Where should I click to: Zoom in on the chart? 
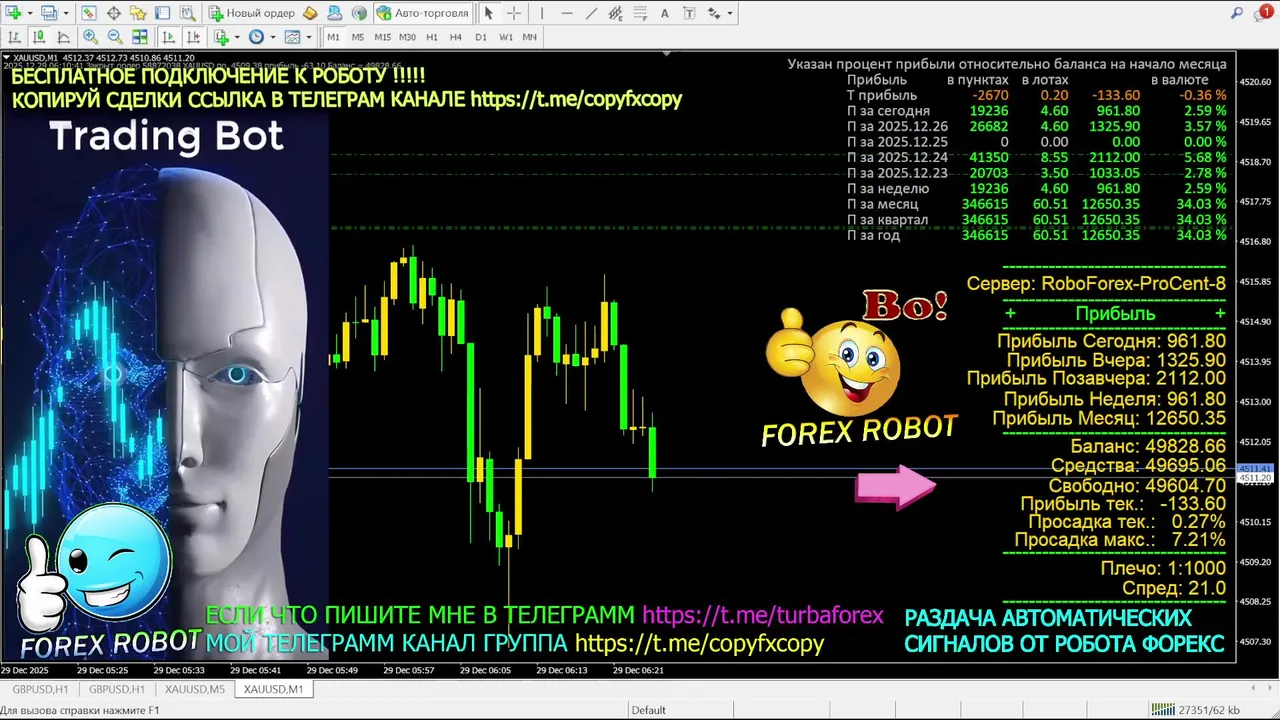[90, 37]
